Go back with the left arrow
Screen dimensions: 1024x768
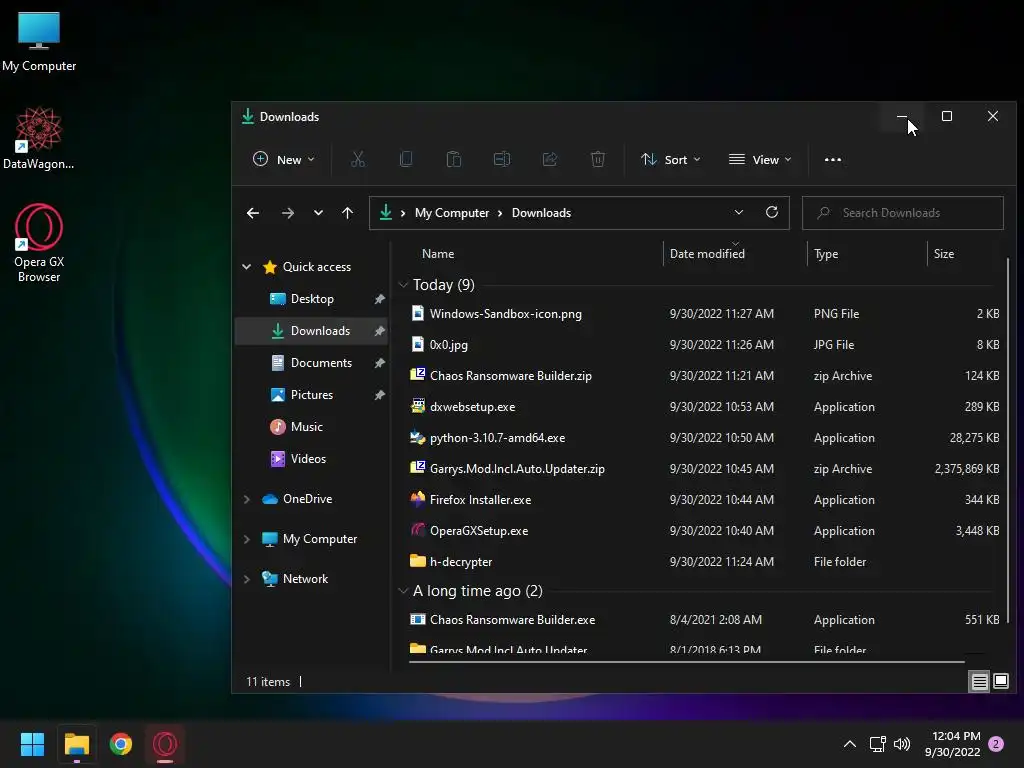(x=253, y=213)
